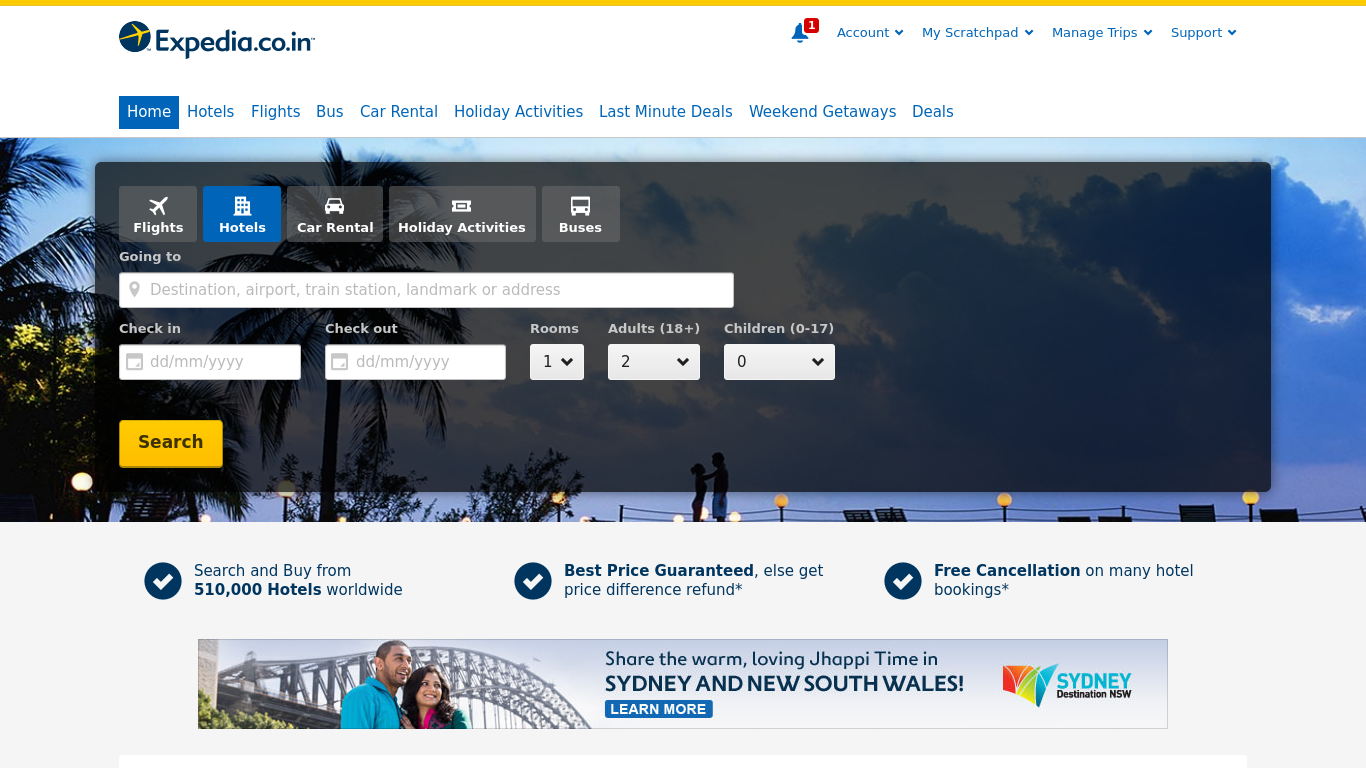Click LEARN MORE in the Sydney banner
Viewport: 1366px width, 768px height.
click(x=658, y=709)
